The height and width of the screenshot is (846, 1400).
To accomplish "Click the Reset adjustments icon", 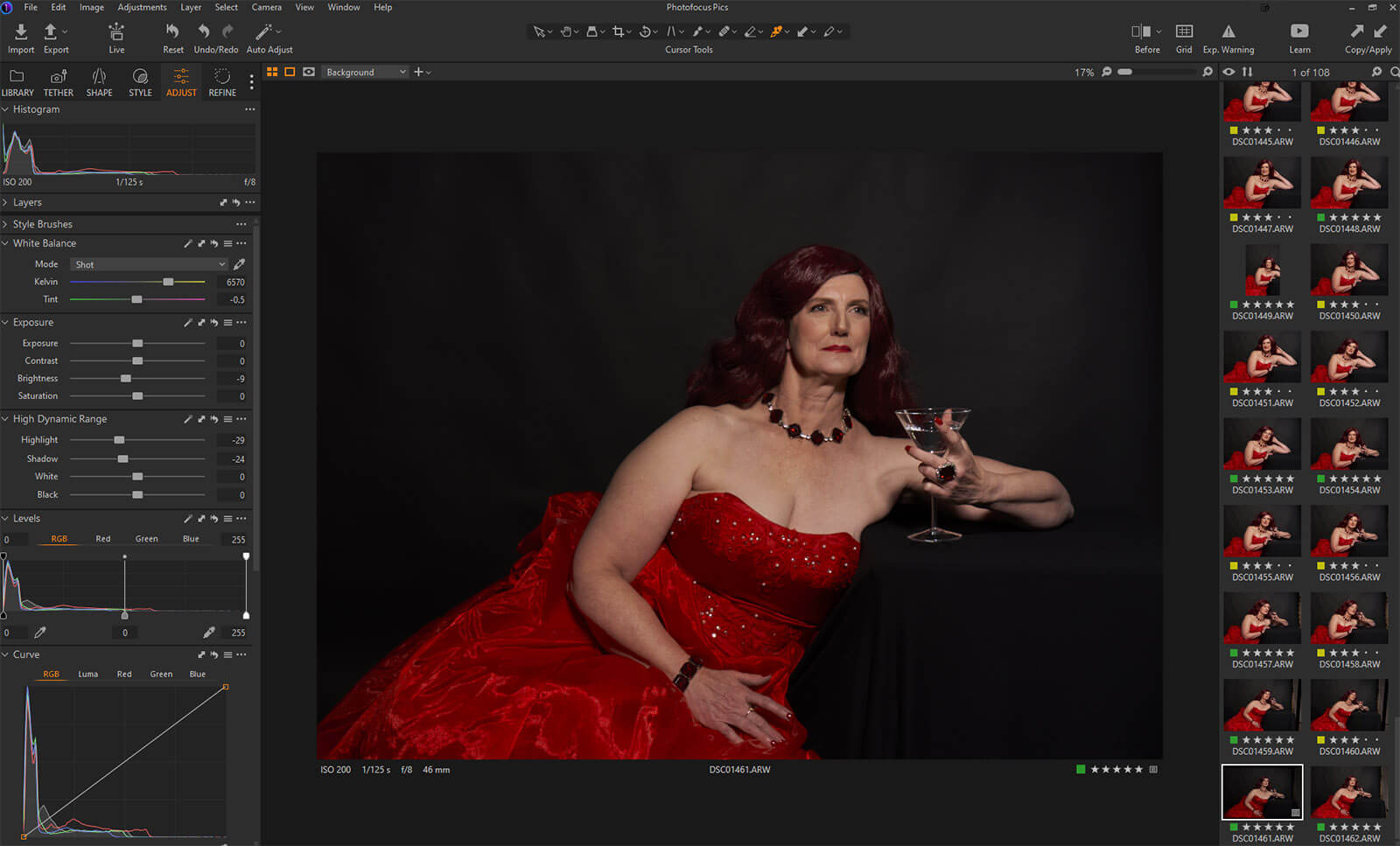I will pyautogui.click(x=172, y=32).
